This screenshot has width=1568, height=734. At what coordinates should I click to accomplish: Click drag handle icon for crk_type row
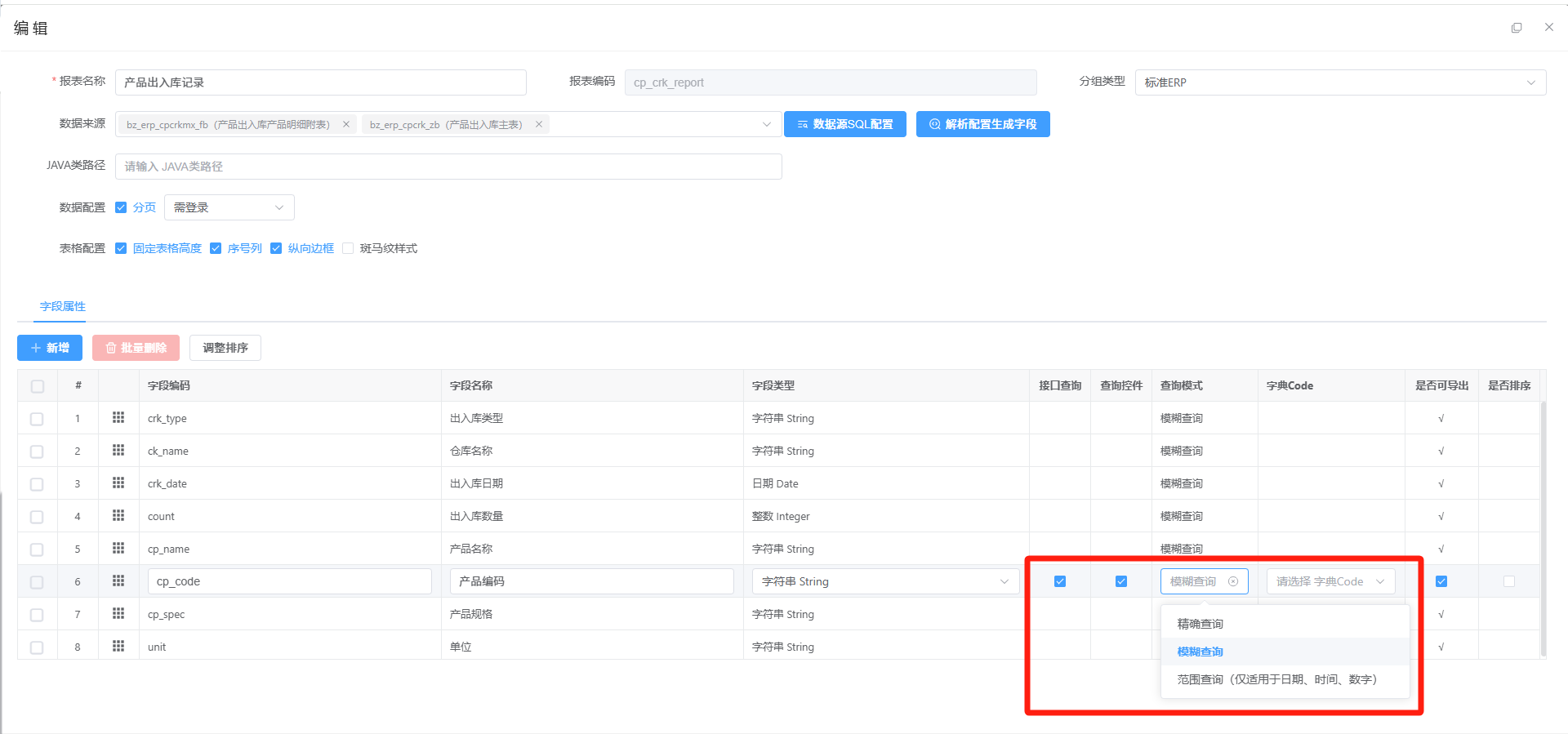point(118,418)
